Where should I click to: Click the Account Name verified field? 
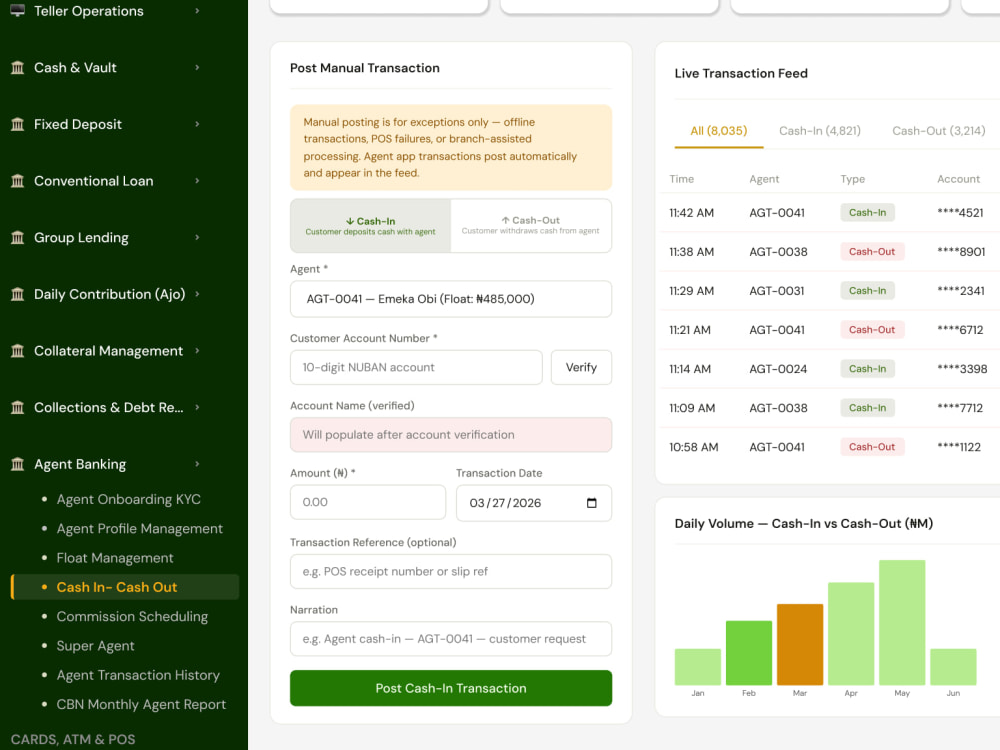tap(451, 435)
